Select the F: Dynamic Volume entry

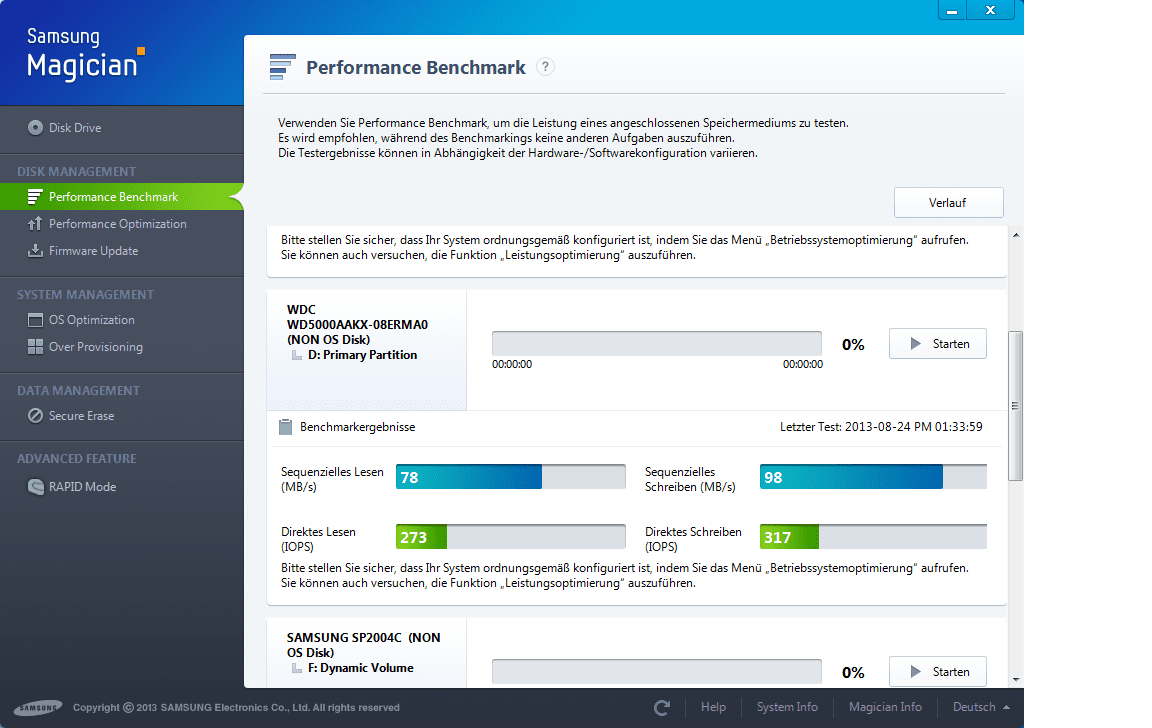tap(360, 668)
